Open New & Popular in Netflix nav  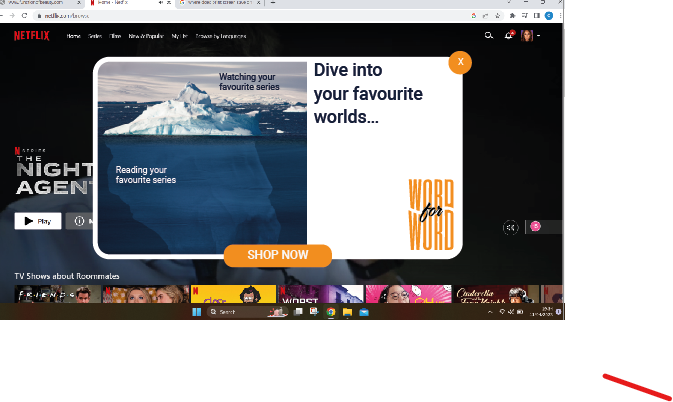tap(146, 36)
